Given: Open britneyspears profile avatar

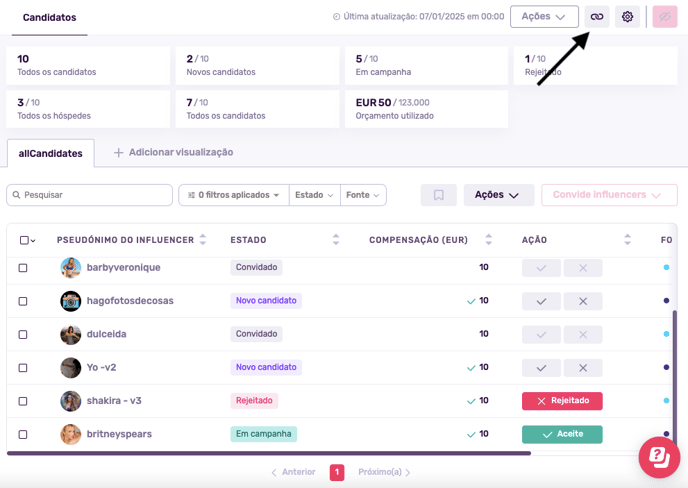Looking at the screenshot, I should click(x=71, y=434).
